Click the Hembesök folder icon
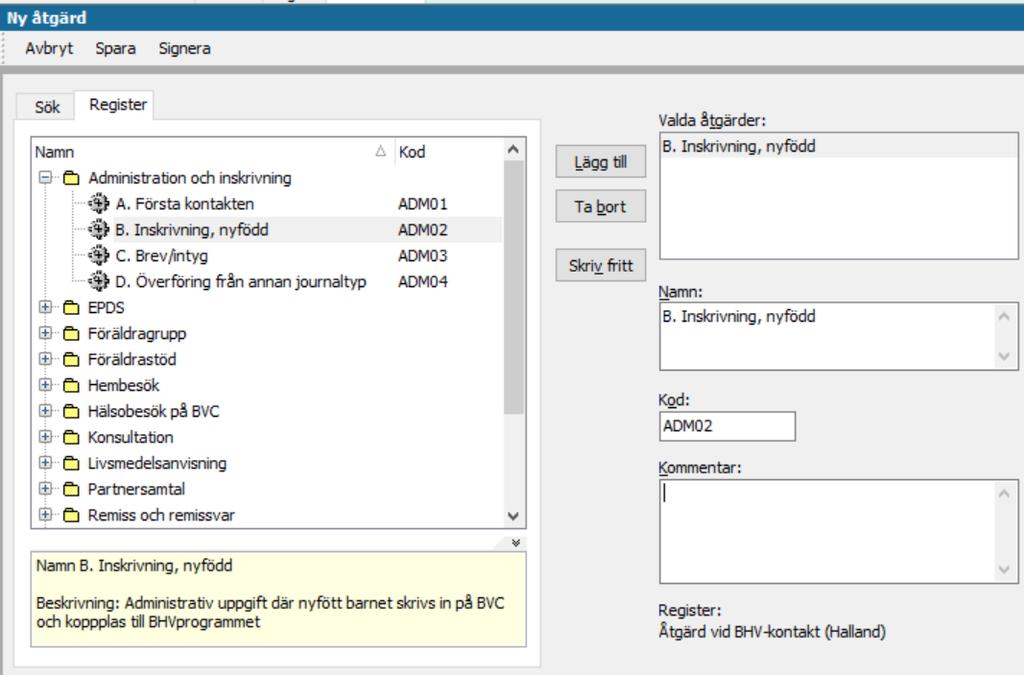 tap(71, 385)
